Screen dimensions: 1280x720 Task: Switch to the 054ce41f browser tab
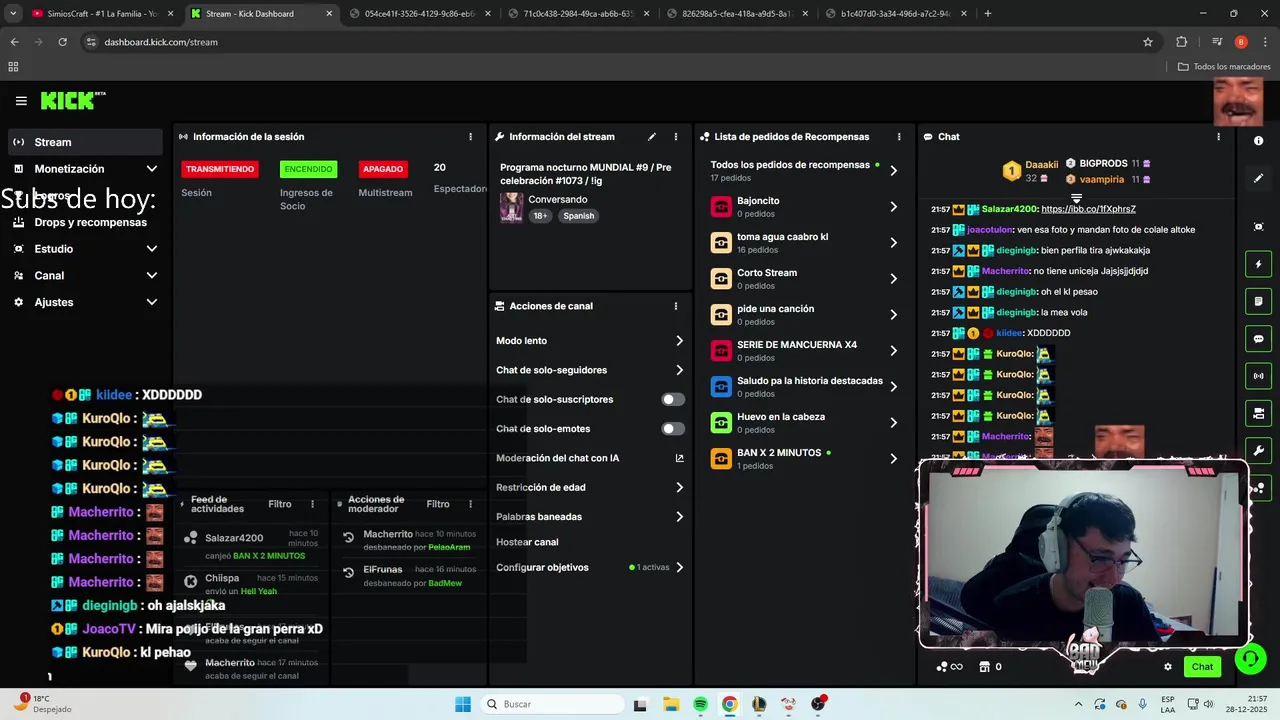tap(419, 14)
